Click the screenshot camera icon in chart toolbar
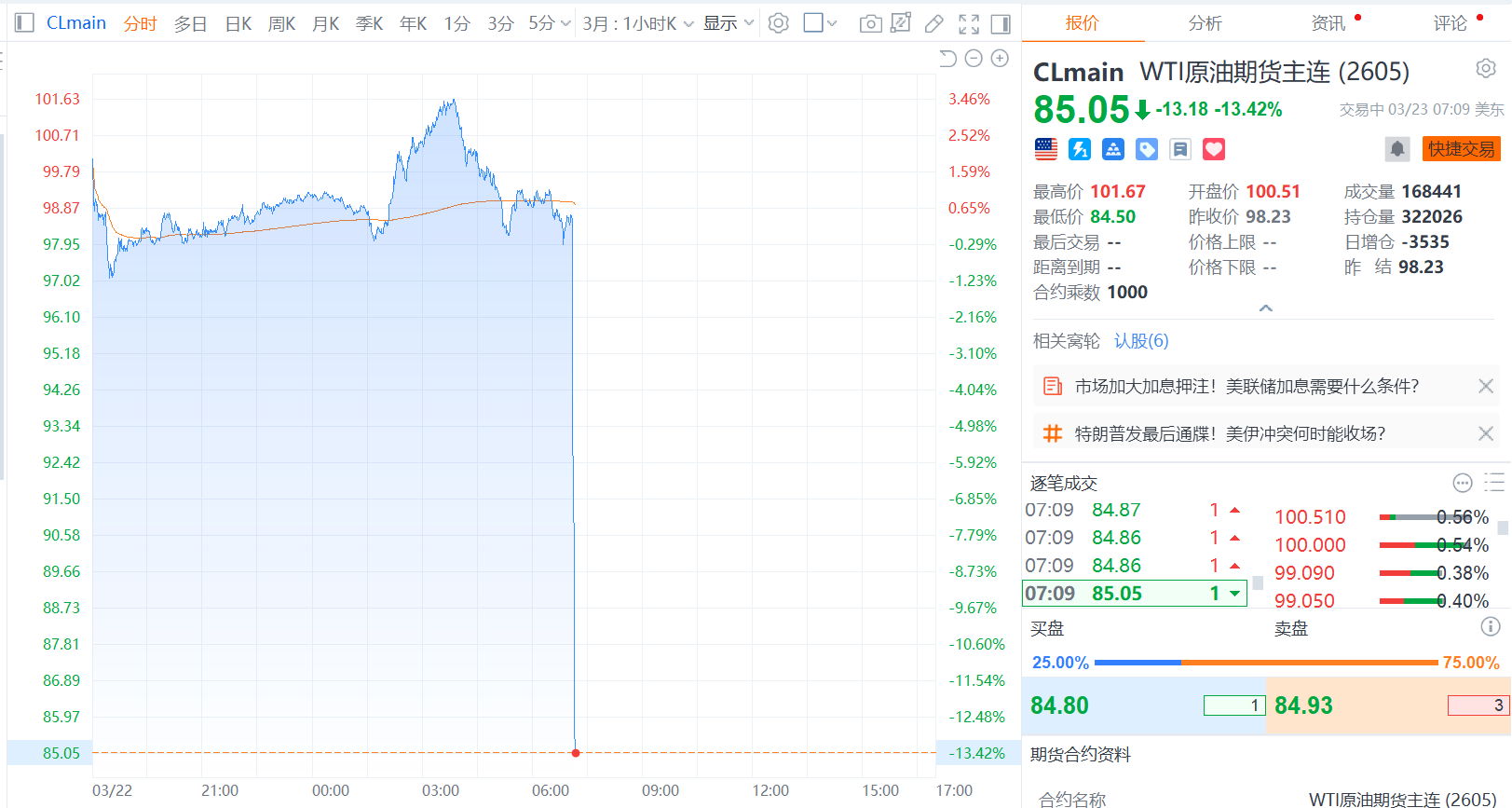The image size is (1512, 808). coord(870,23)
